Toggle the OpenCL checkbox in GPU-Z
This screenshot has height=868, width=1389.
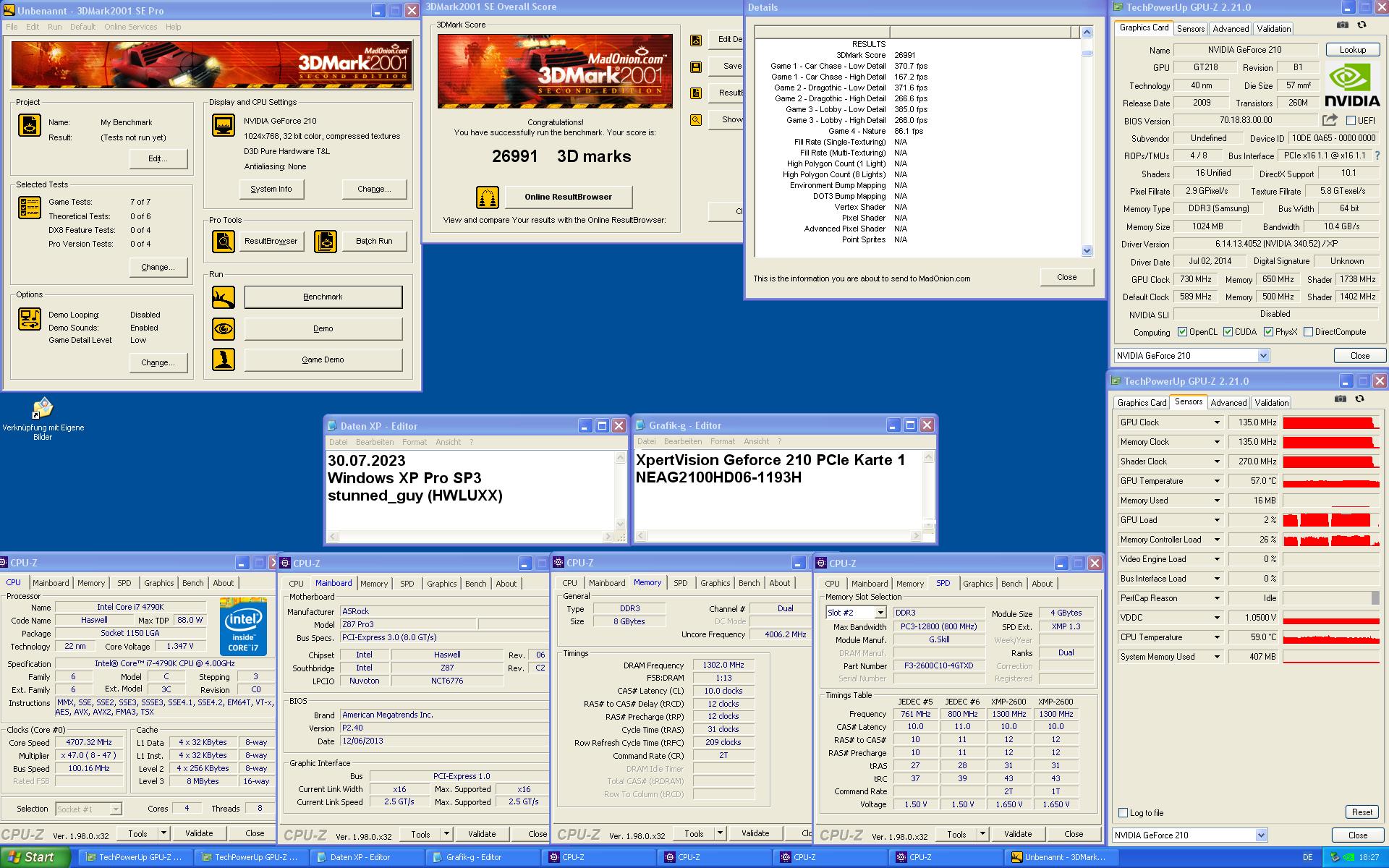tap(1182, 332)
